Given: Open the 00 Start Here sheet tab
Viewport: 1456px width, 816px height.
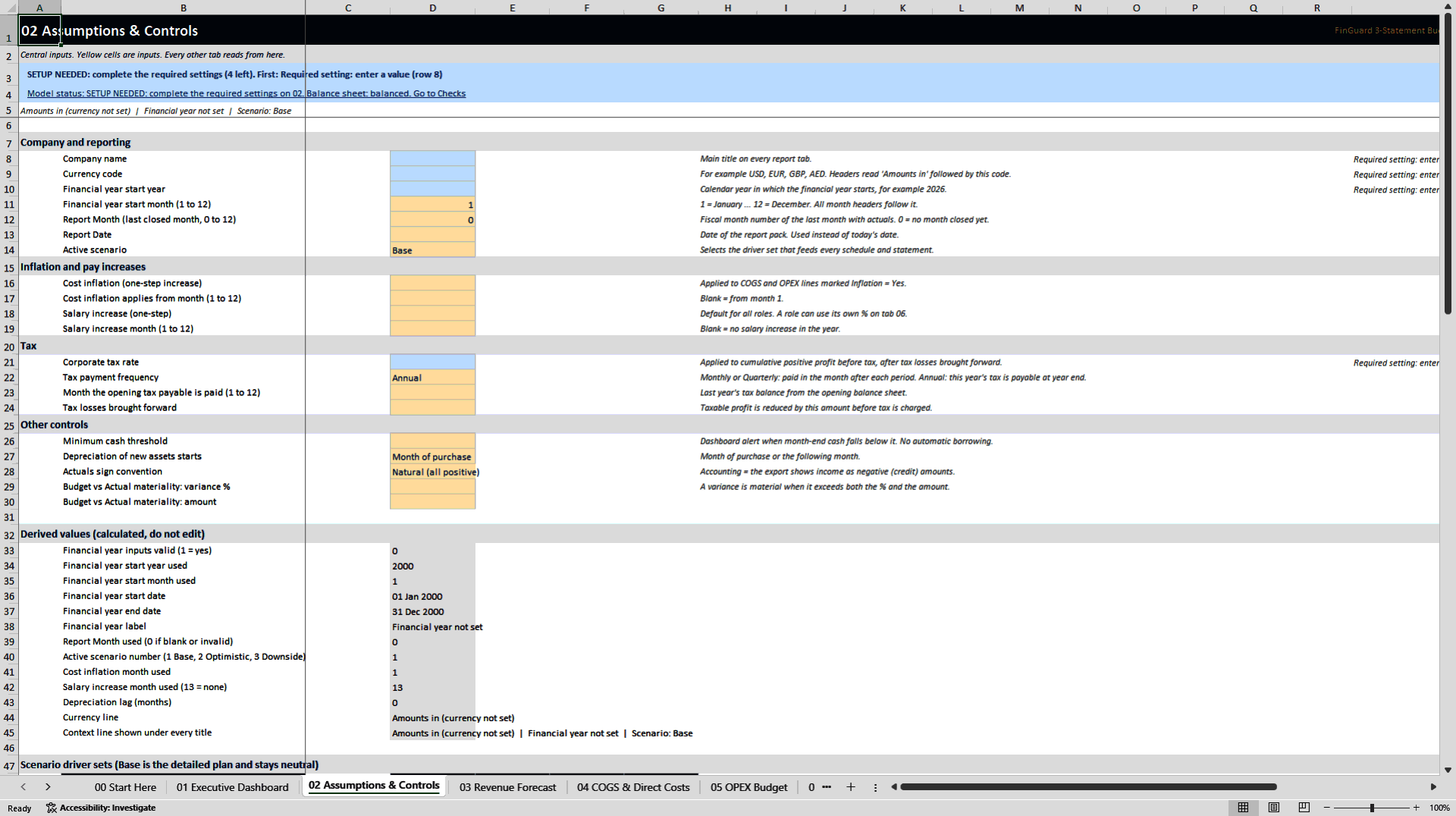Looking at the screenshot, I should tap(125, 787).
